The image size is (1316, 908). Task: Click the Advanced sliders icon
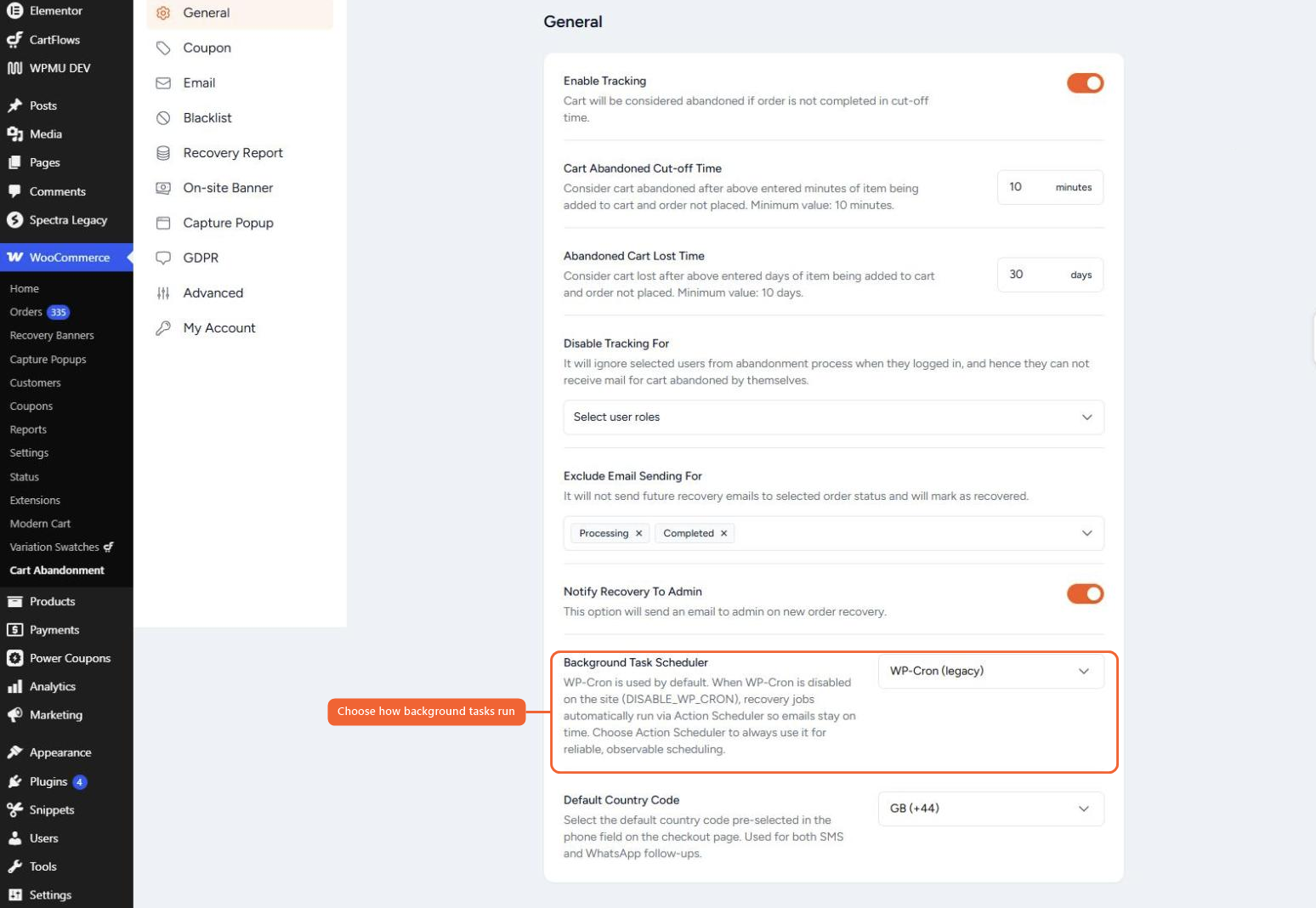(163, 292)
